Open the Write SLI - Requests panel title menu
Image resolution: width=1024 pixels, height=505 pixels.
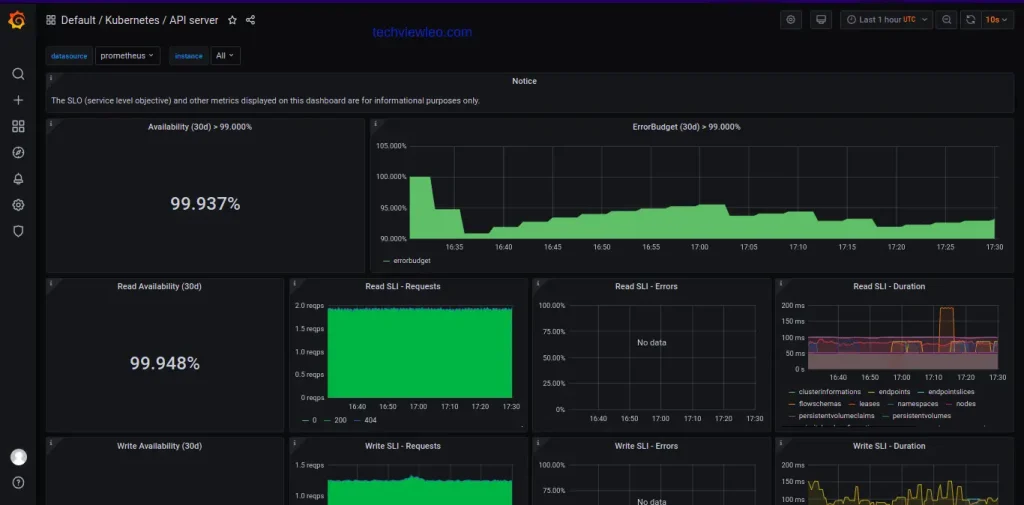(x=403, y=446)
